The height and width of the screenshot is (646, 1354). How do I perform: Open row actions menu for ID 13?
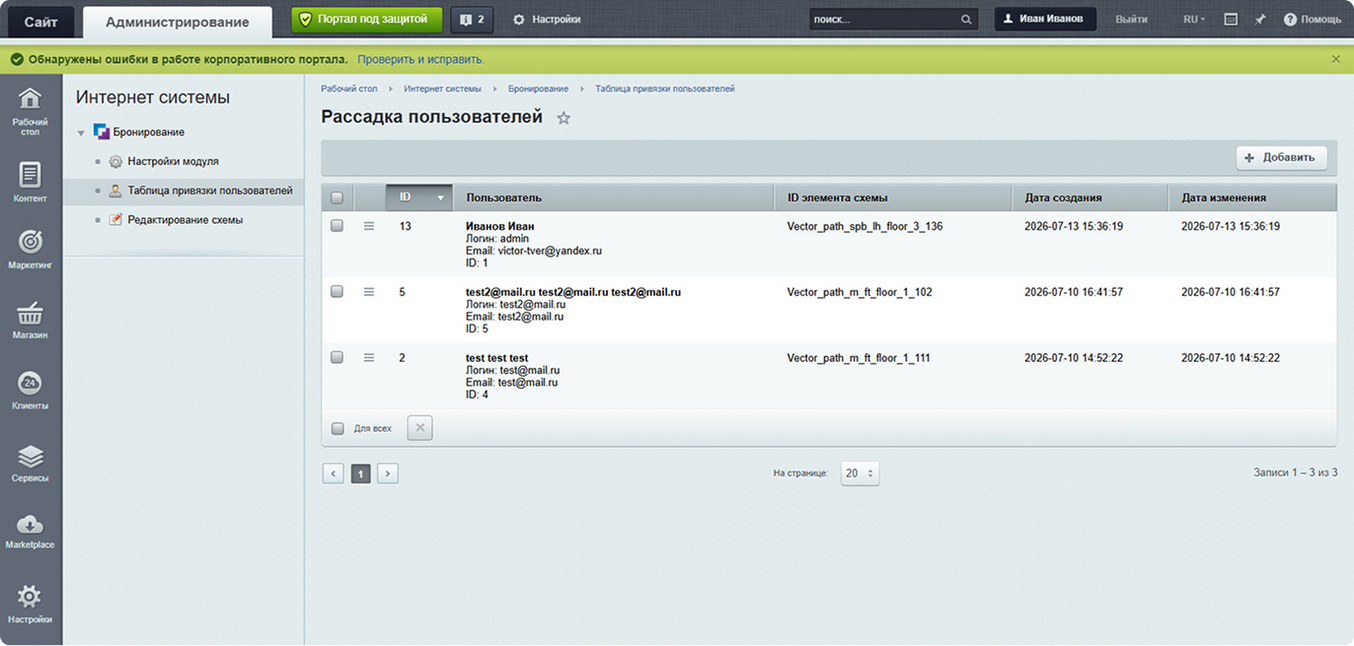369,227
